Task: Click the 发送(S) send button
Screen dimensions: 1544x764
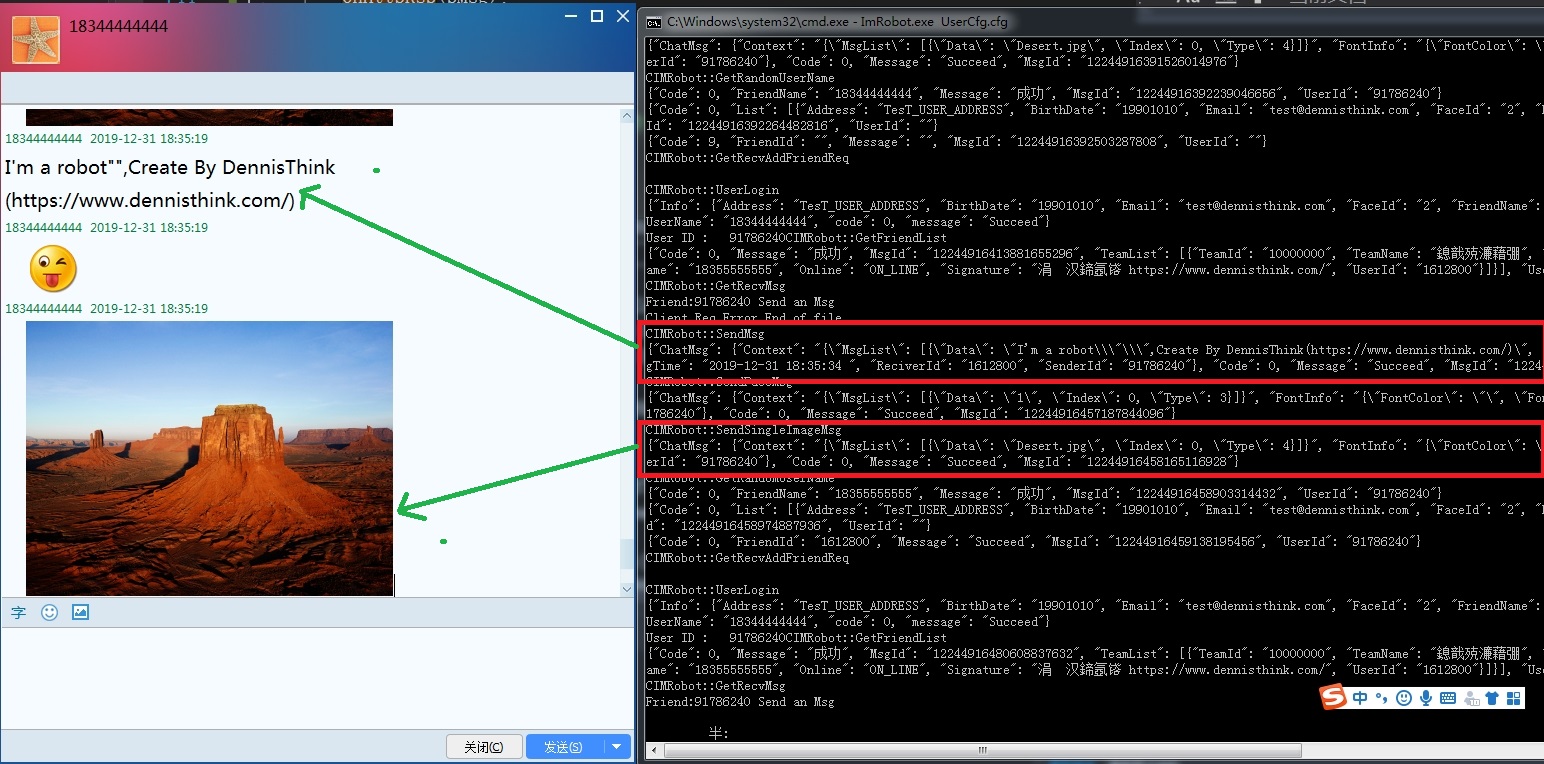Action: [565, 747]
